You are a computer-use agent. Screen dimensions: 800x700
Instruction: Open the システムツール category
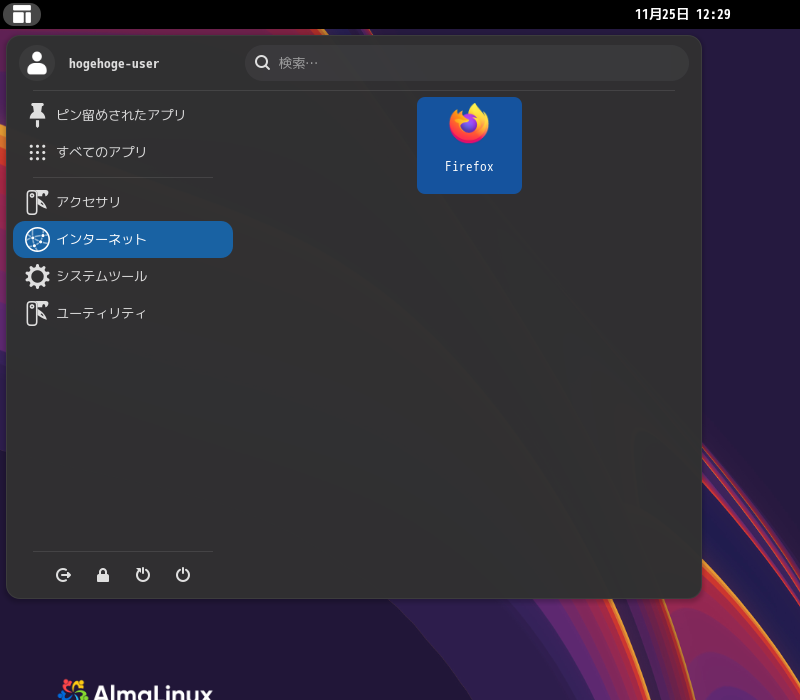pyautogui.click(x=122, y=276)
